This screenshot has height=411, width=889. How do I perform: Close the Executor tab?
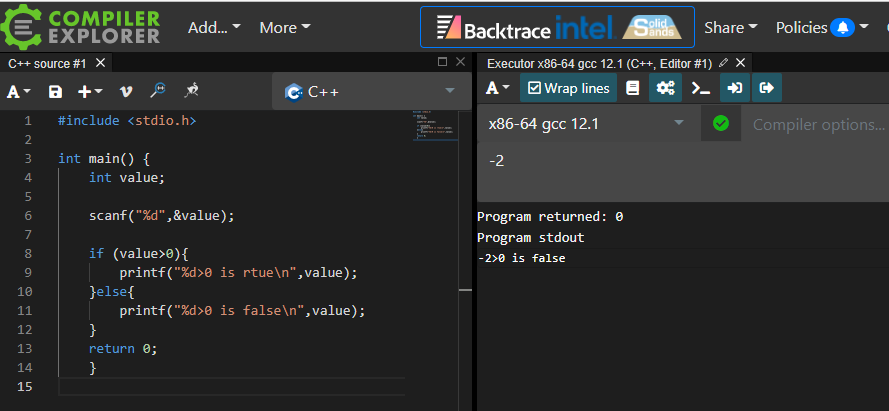pos(740,63)
